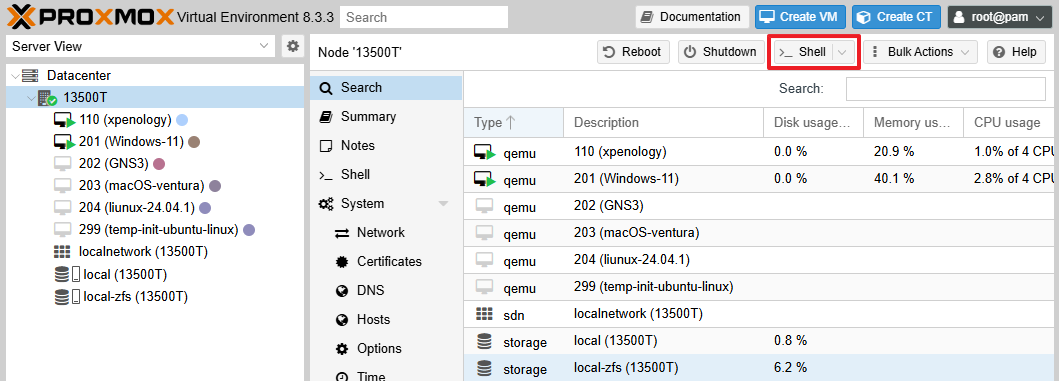
Task: Open the Notes panel
Action: click(x=386, y=146)
